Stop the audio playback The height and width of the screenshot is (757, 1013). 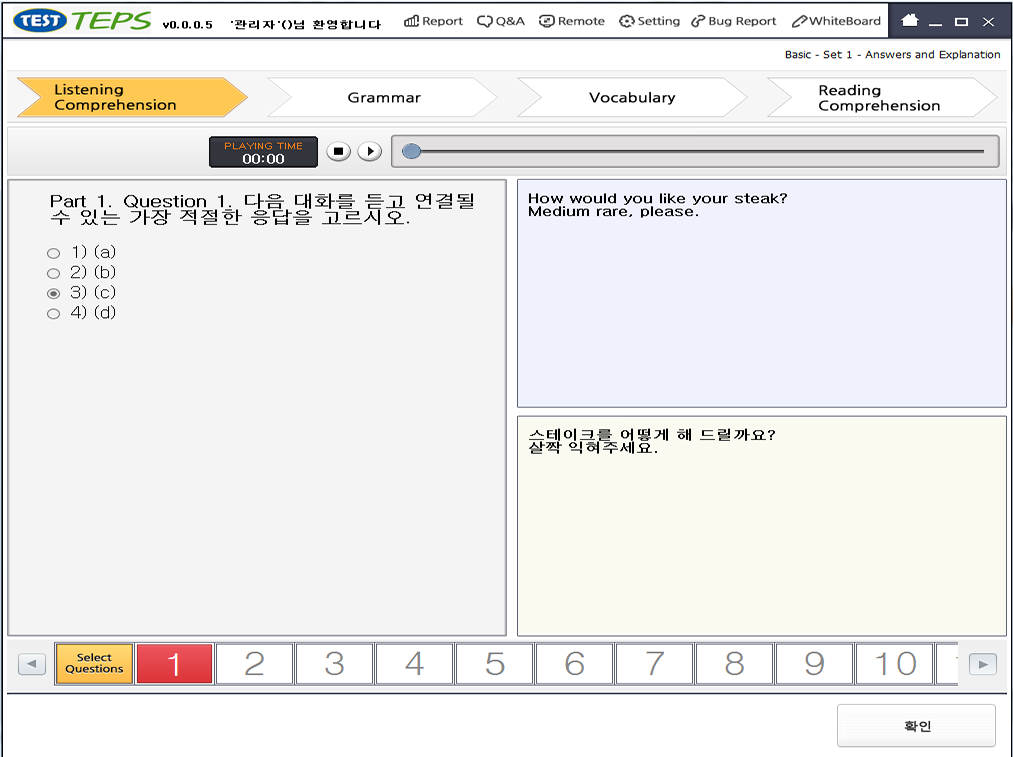click(x=339, y=152)
